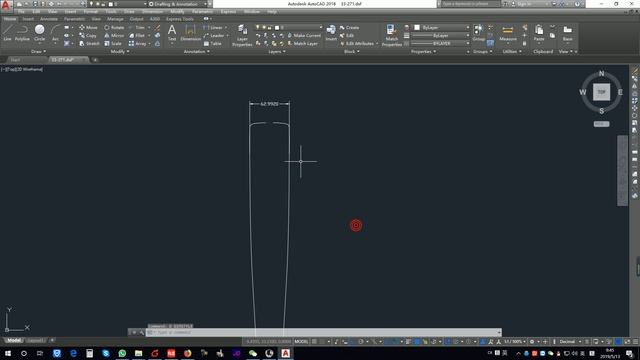Click Match Properties
Image resolution: width=640 pixels, height=360 pixels.
tap(391, 35)
